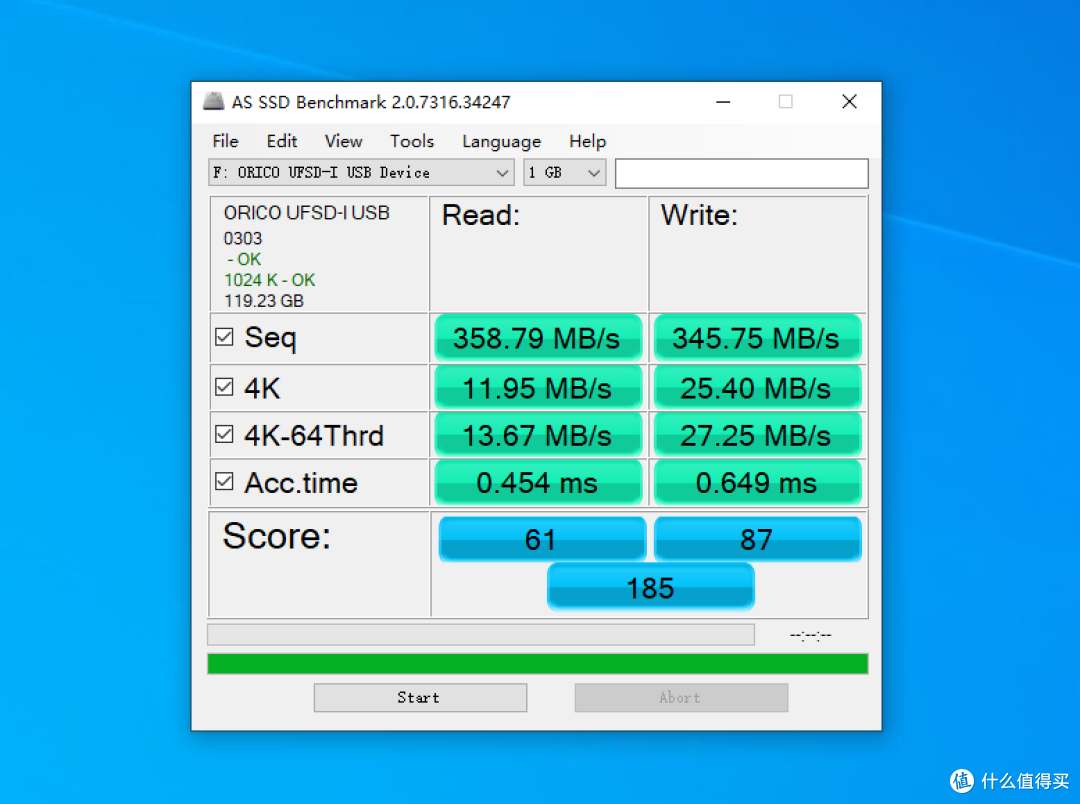
Task: Open the Tools menu
Action: (x=412, y=141)
